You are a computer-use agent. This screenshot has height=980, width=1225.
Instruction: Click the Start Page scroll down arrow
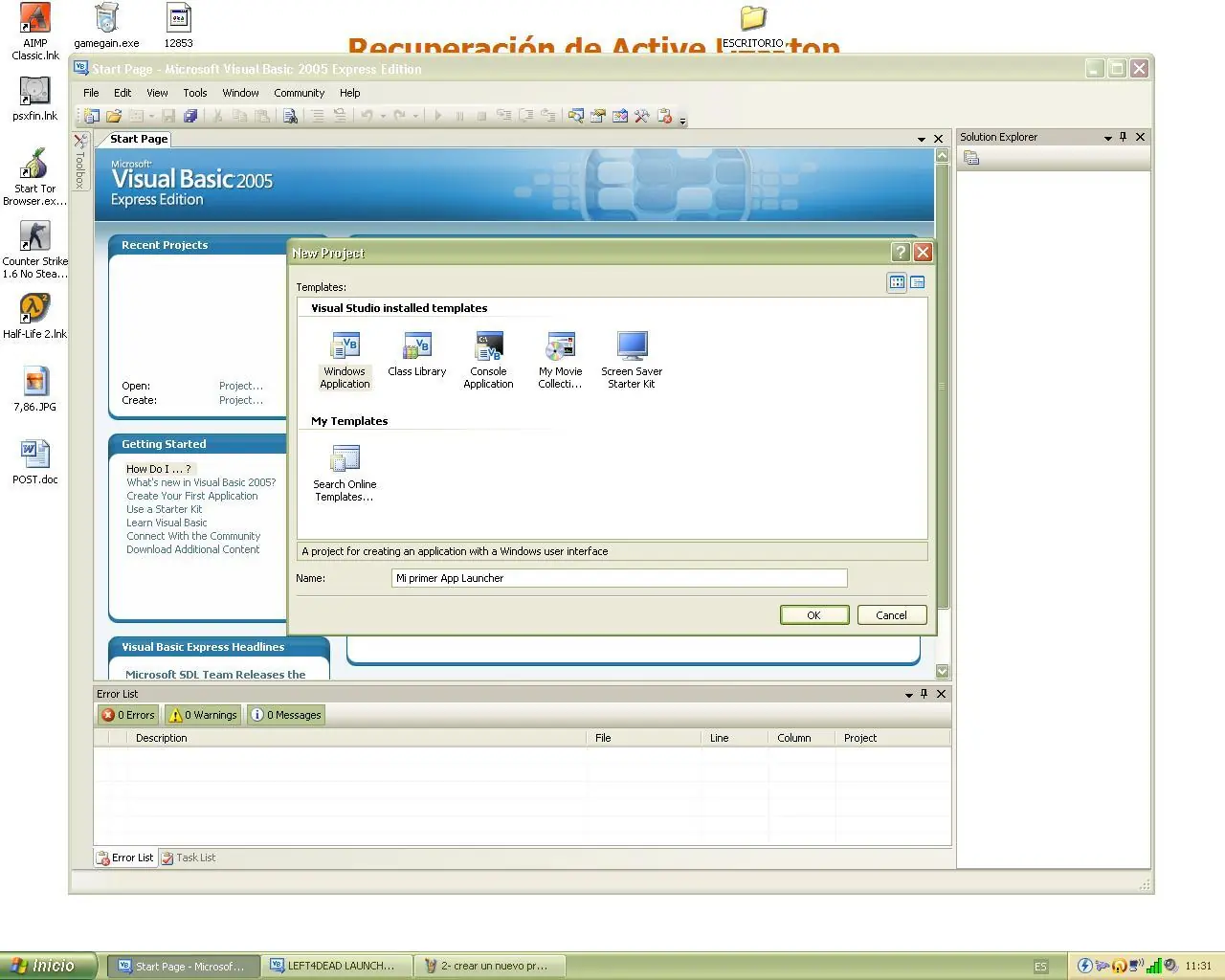coord(942,672)
